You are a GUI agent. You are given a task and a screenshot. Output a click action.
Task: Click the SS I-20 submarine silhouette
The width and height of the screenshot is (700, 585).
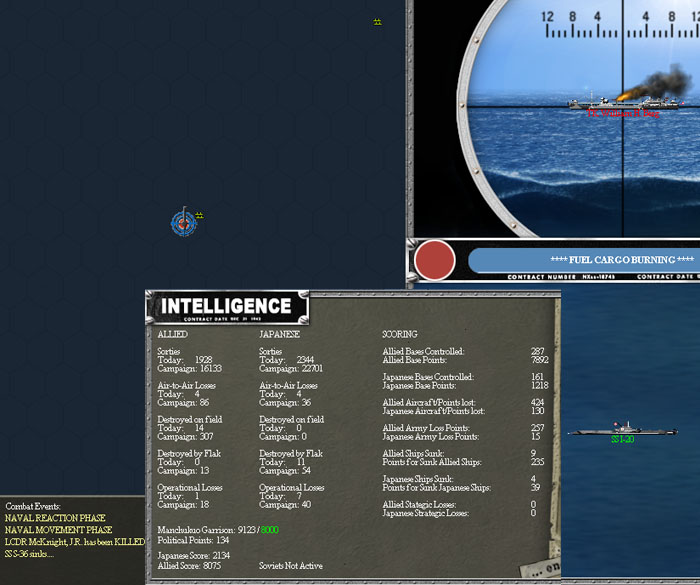click(x=623, y=430)
